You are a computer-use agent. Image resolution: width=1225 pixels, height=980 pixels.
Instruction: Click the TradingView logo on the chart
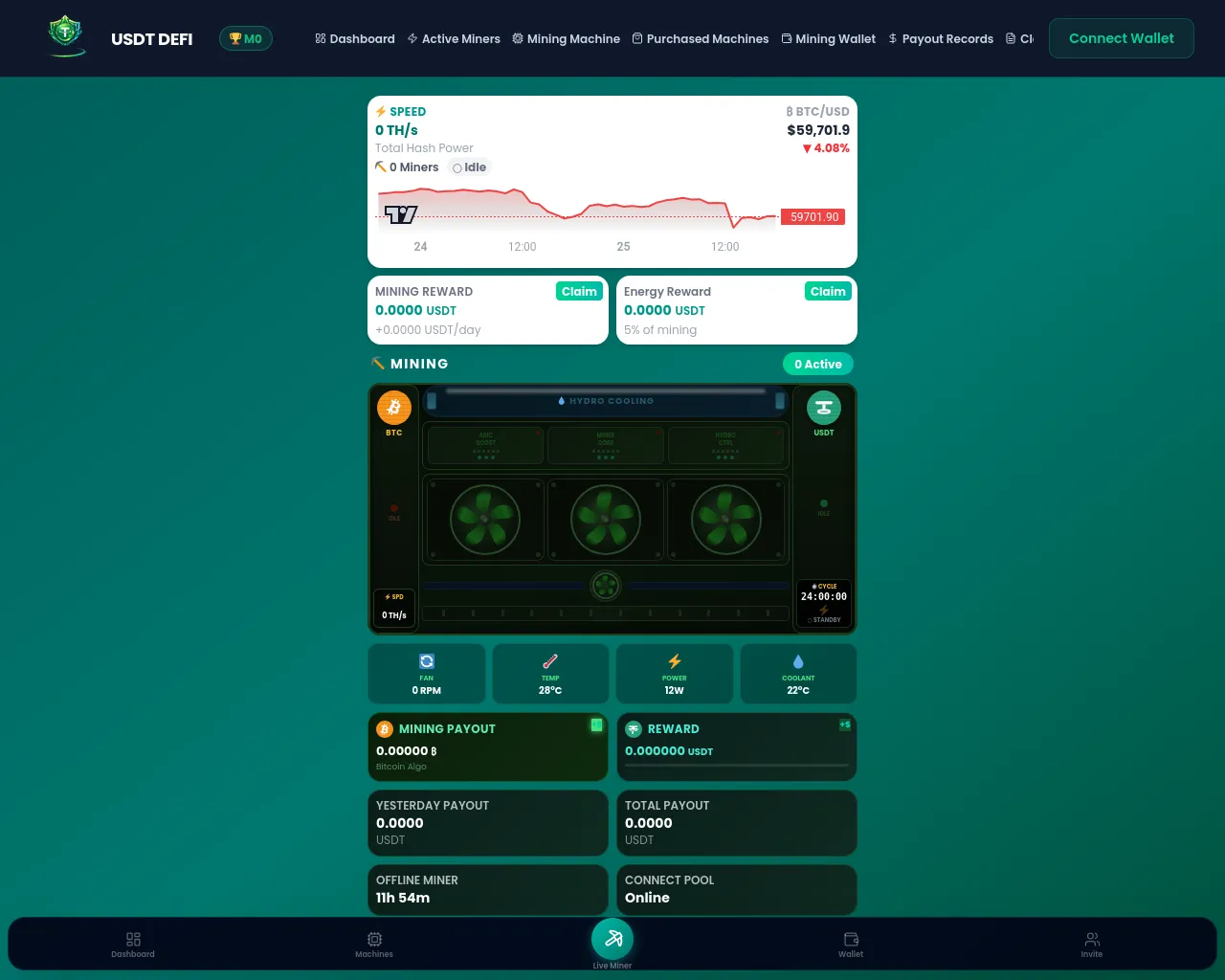coord(400,214)
